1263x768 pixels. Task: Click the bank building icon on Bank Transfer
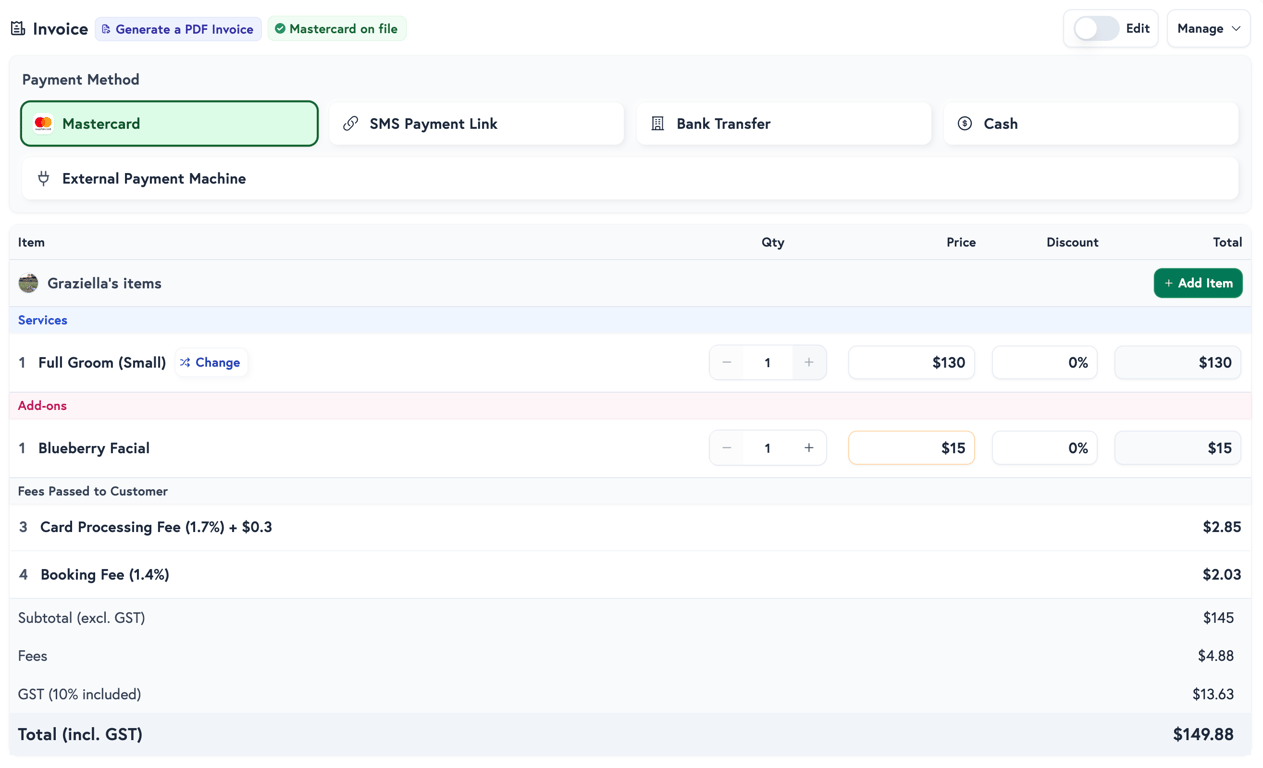pos(657,123)
